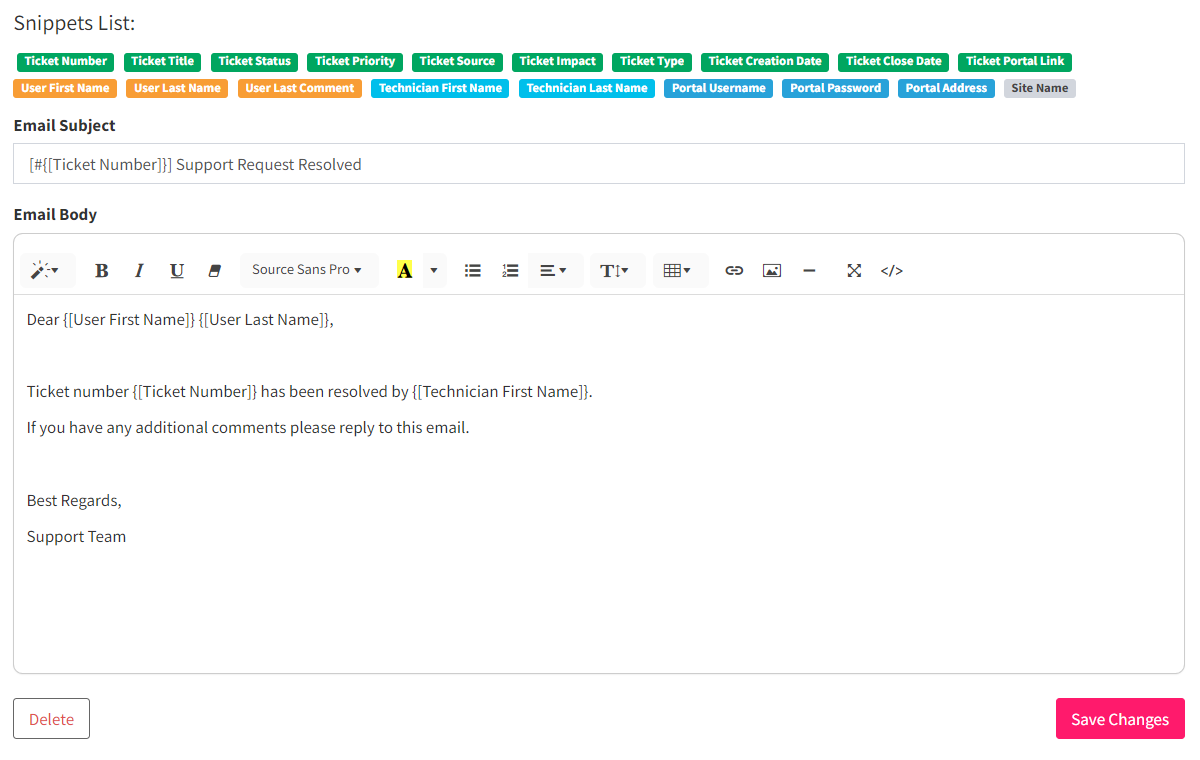Click the Ticket Portal Link snippet tag

coord(1015,62)
